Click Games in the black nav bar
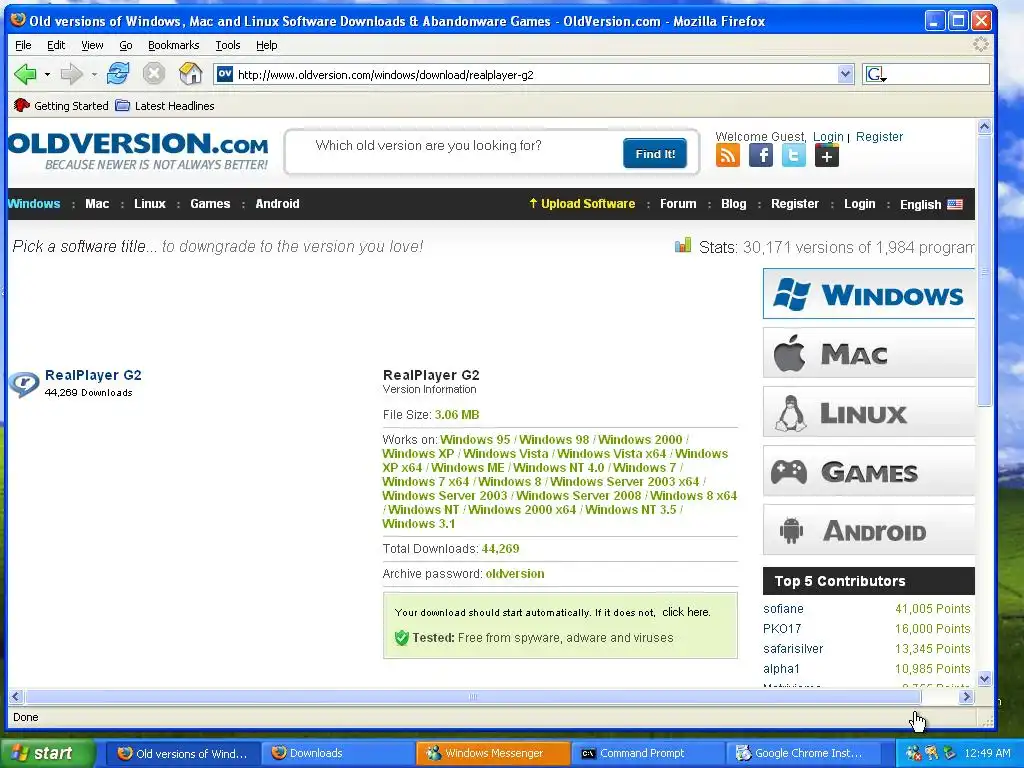This screenshot has width=1024, height=768. point(210,204)
